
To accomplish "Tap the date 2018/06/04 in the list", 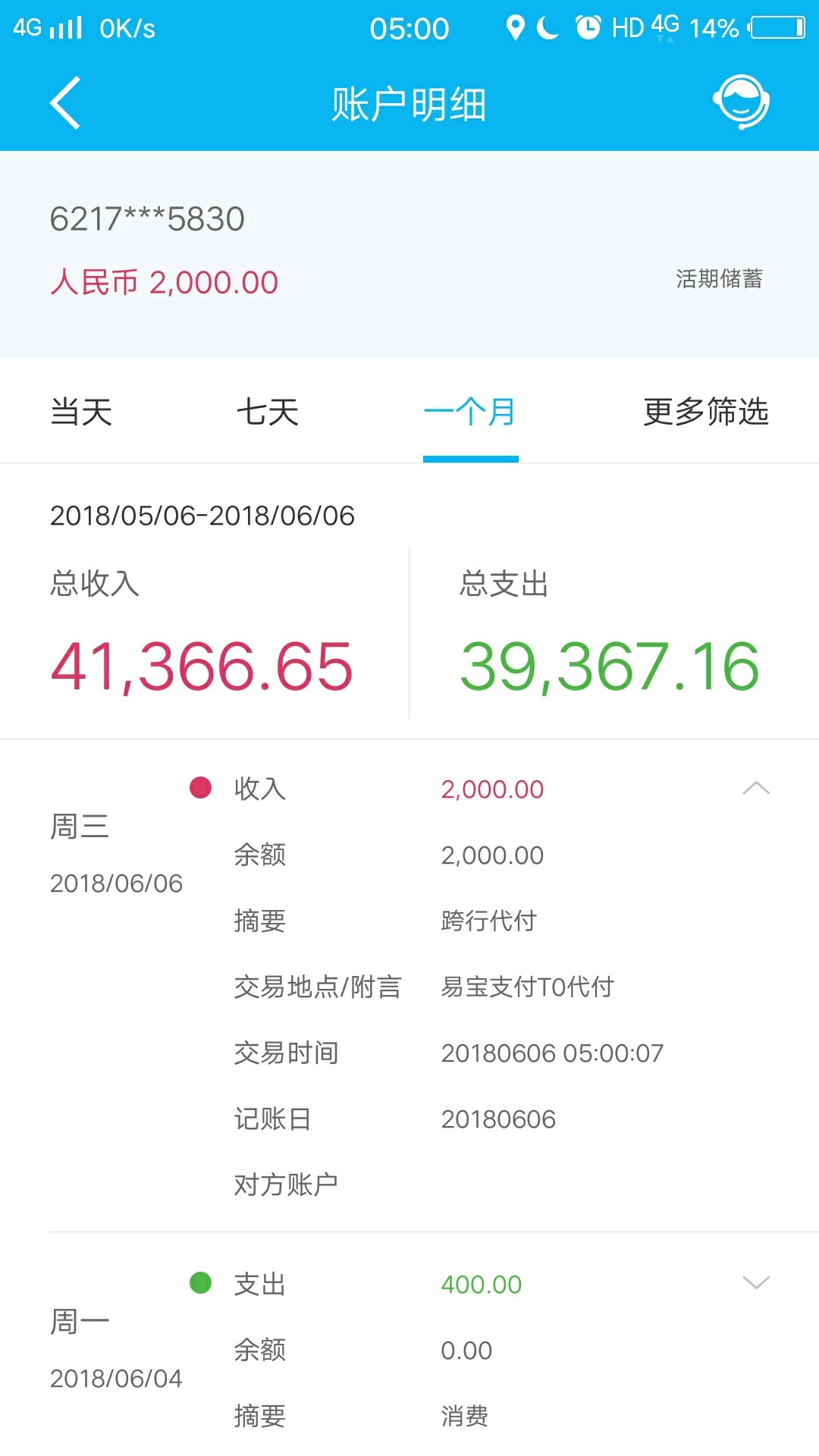I will tap(116, 1379).
